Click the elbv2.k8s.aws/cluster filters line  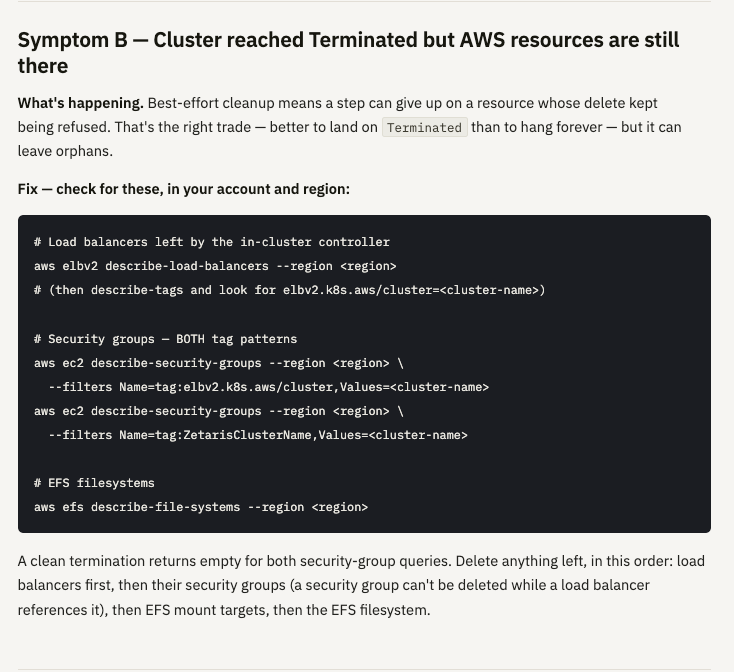pyautogui.click(x=269, y=387)
